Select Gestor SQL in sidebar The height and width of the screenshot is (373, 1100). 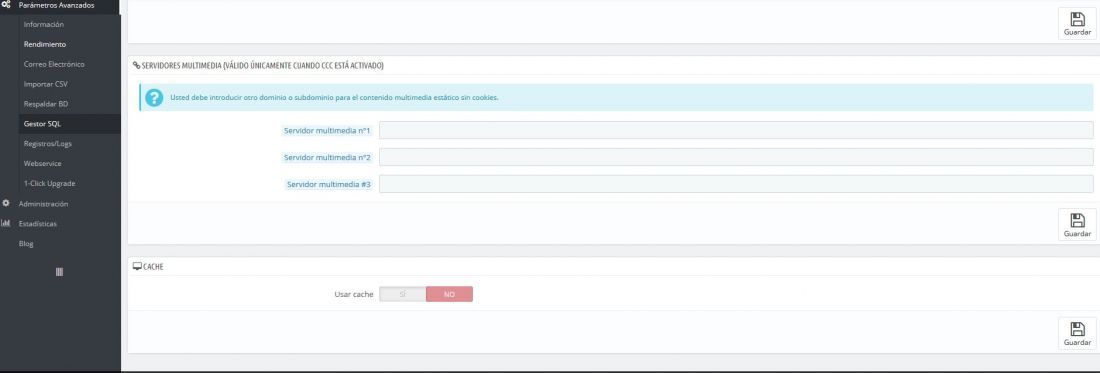click(43, 124)
